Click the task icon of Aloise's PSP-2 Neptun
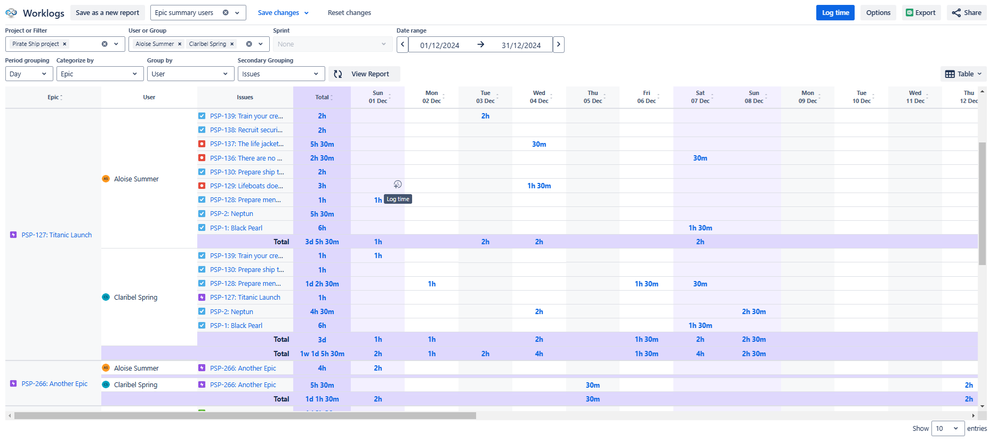 (202, 214)
